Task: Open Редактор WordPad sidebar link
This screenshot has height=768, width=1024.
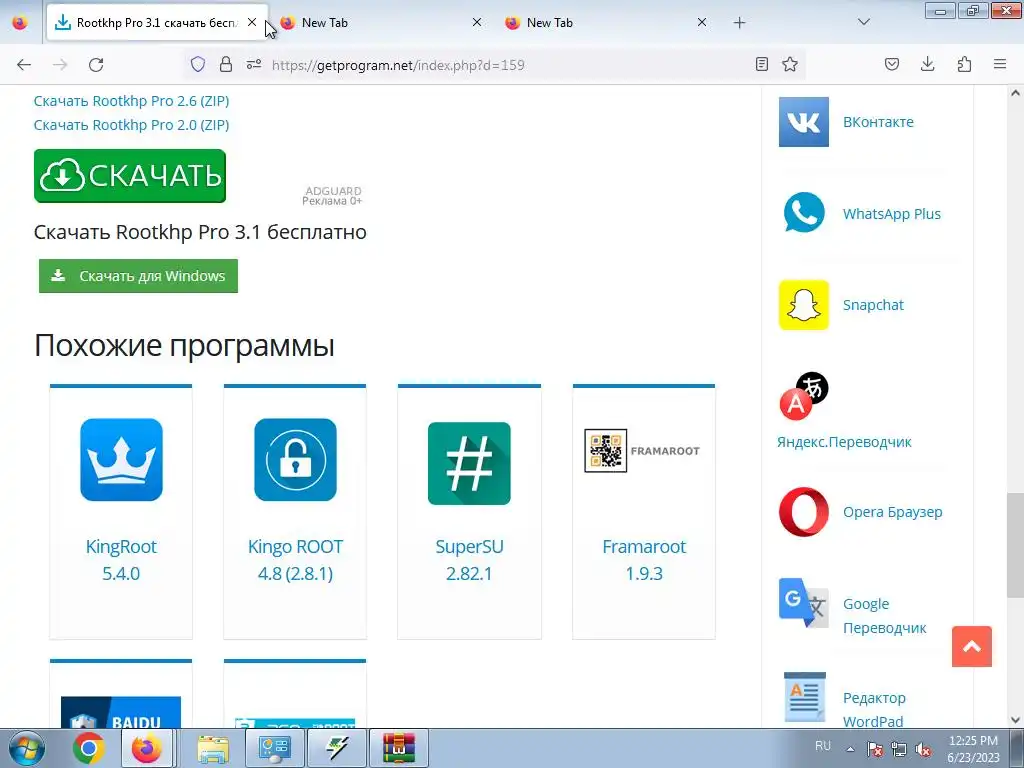Action: (874, 709)
